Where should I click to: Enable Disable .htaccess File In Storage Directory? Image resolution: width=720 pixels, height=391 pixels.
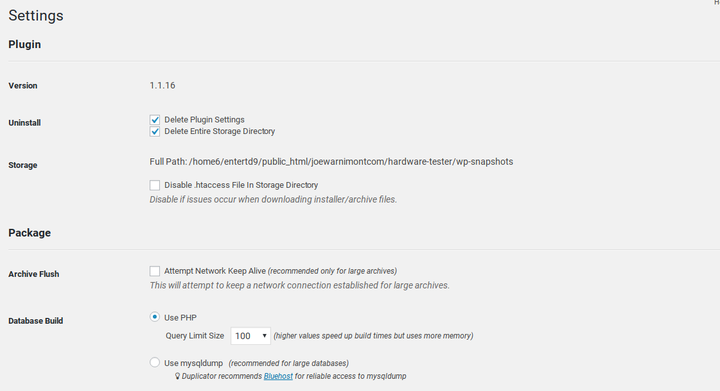point(155,185)
